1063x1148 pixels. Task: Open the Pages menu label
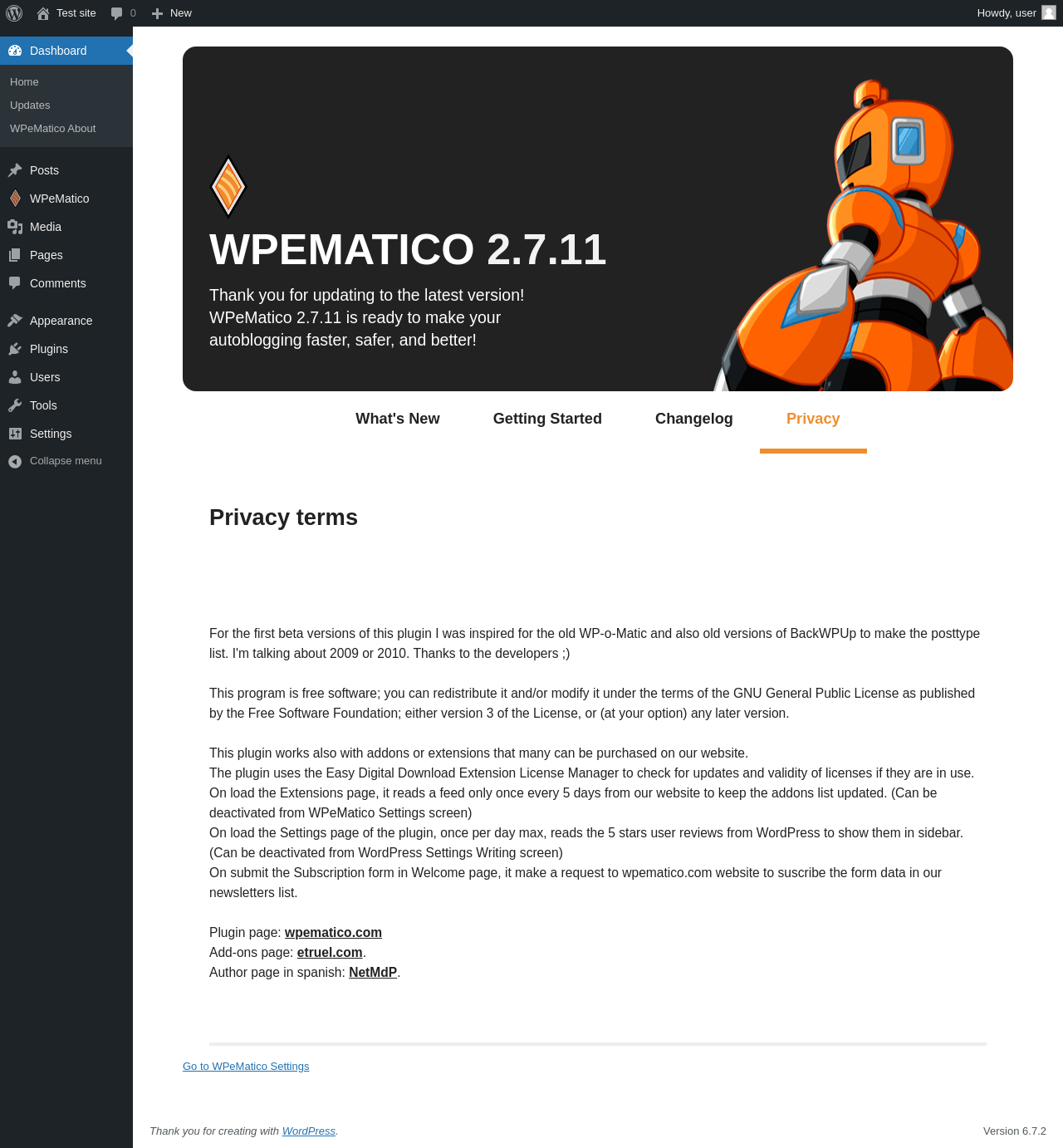[x=46, y=255]
